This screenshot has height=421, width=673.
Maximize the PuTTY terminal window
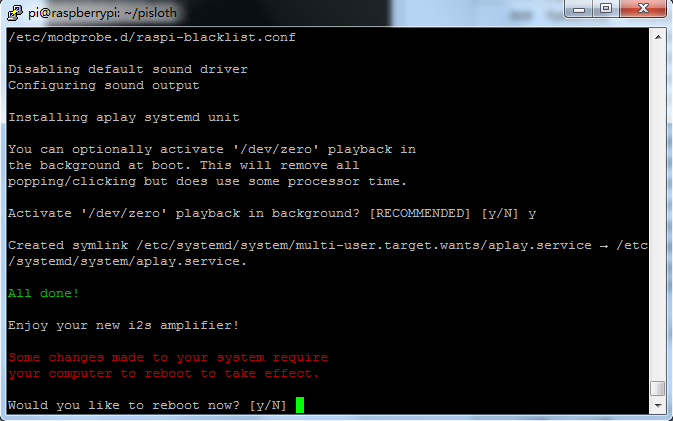click(x=606, y=9)
